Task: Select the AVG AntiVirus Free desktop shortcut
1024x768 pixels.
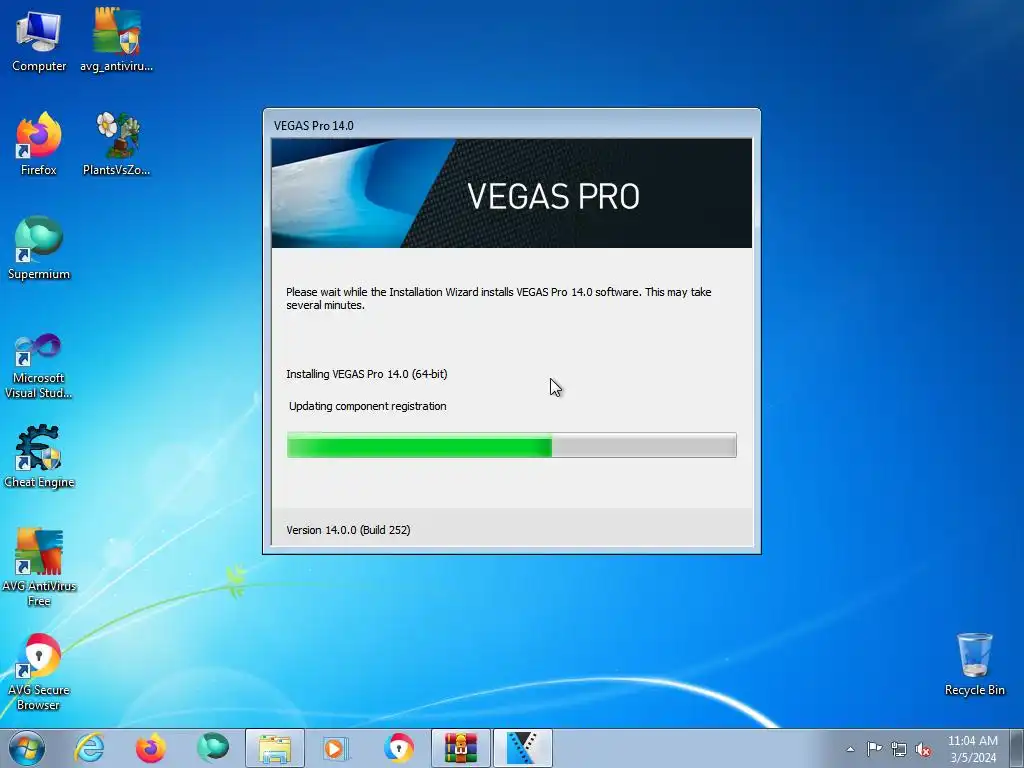Action: pos(39,567)
